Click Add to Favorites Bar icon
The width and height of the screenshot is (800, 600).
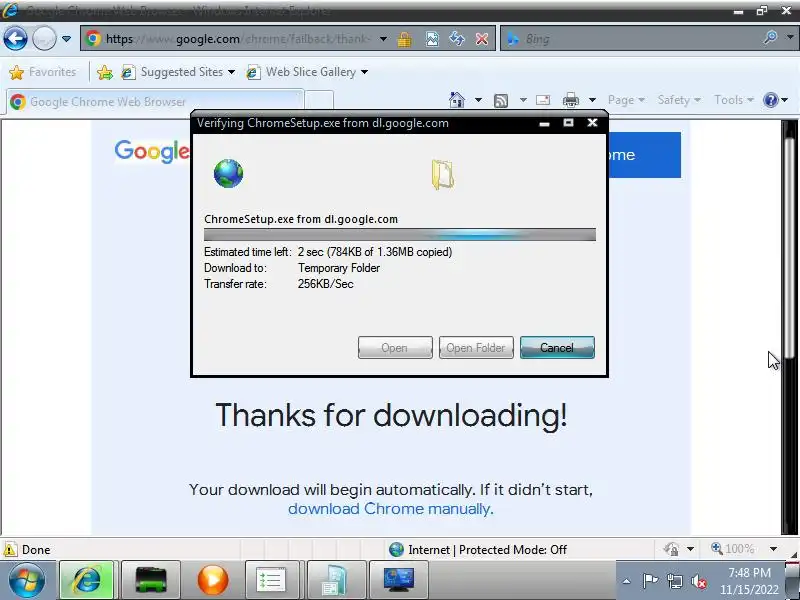(105, 72)
